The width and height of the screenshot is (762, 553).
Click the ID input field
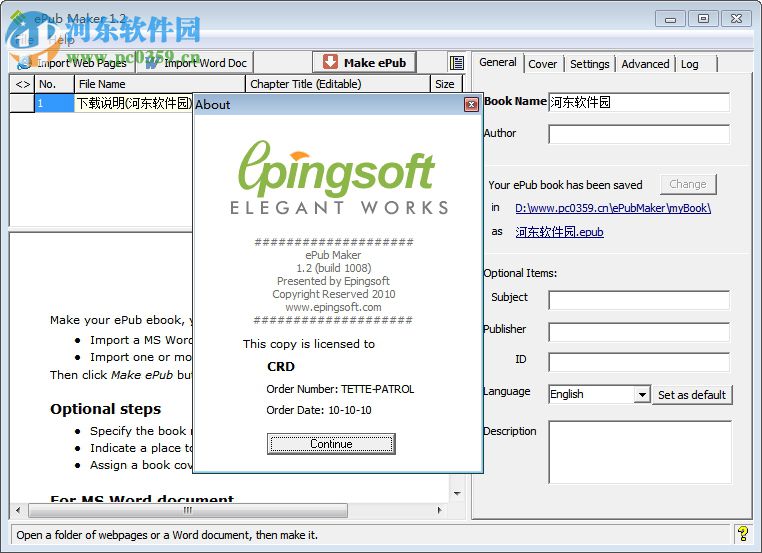(639, 362)
